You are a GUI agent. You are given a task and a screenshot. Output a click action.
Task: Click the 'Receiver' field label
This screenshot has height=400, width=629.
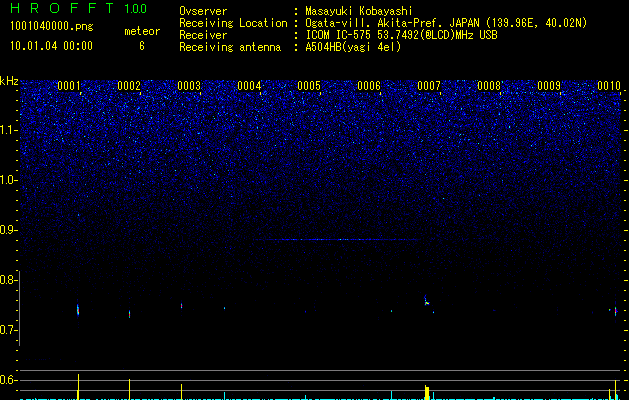pos(203,35)
